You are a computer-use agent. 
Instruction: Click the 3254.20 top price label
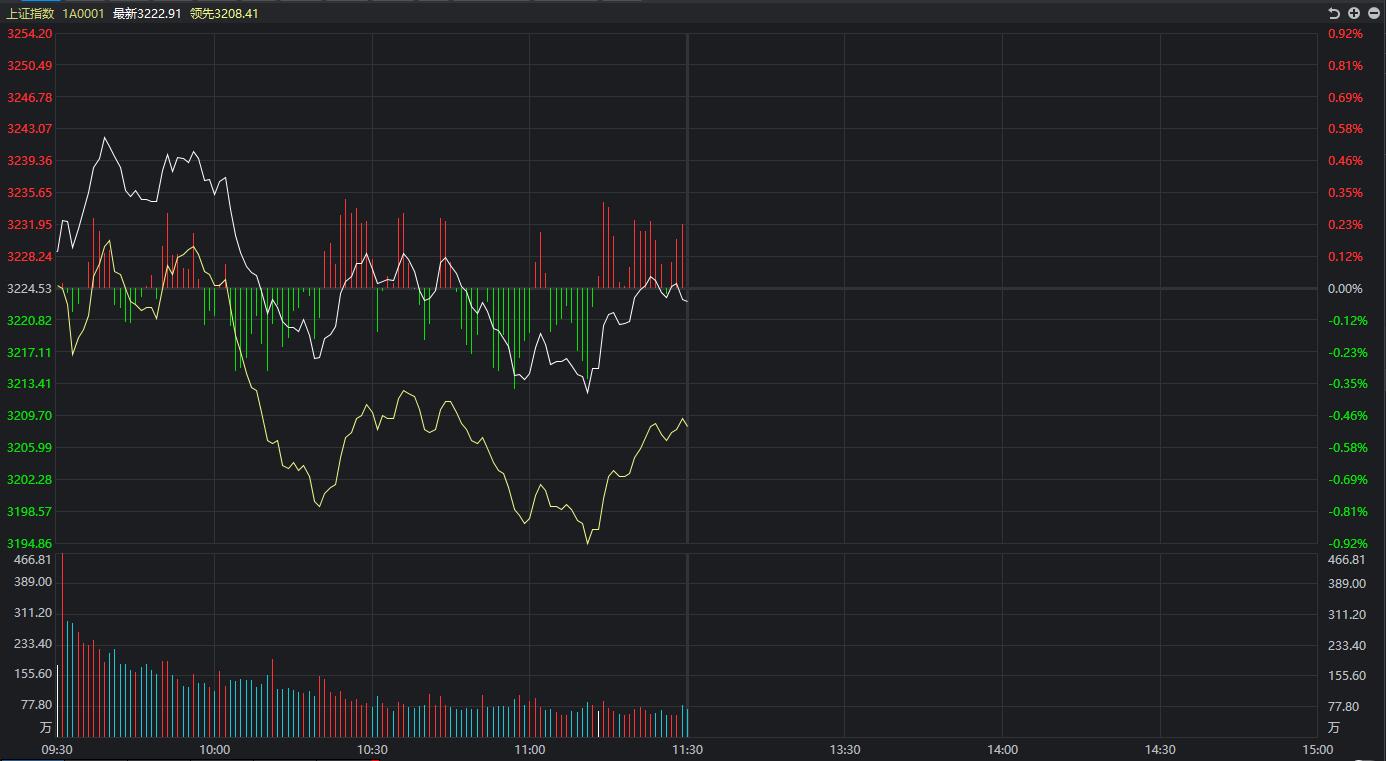pos(29,34)
